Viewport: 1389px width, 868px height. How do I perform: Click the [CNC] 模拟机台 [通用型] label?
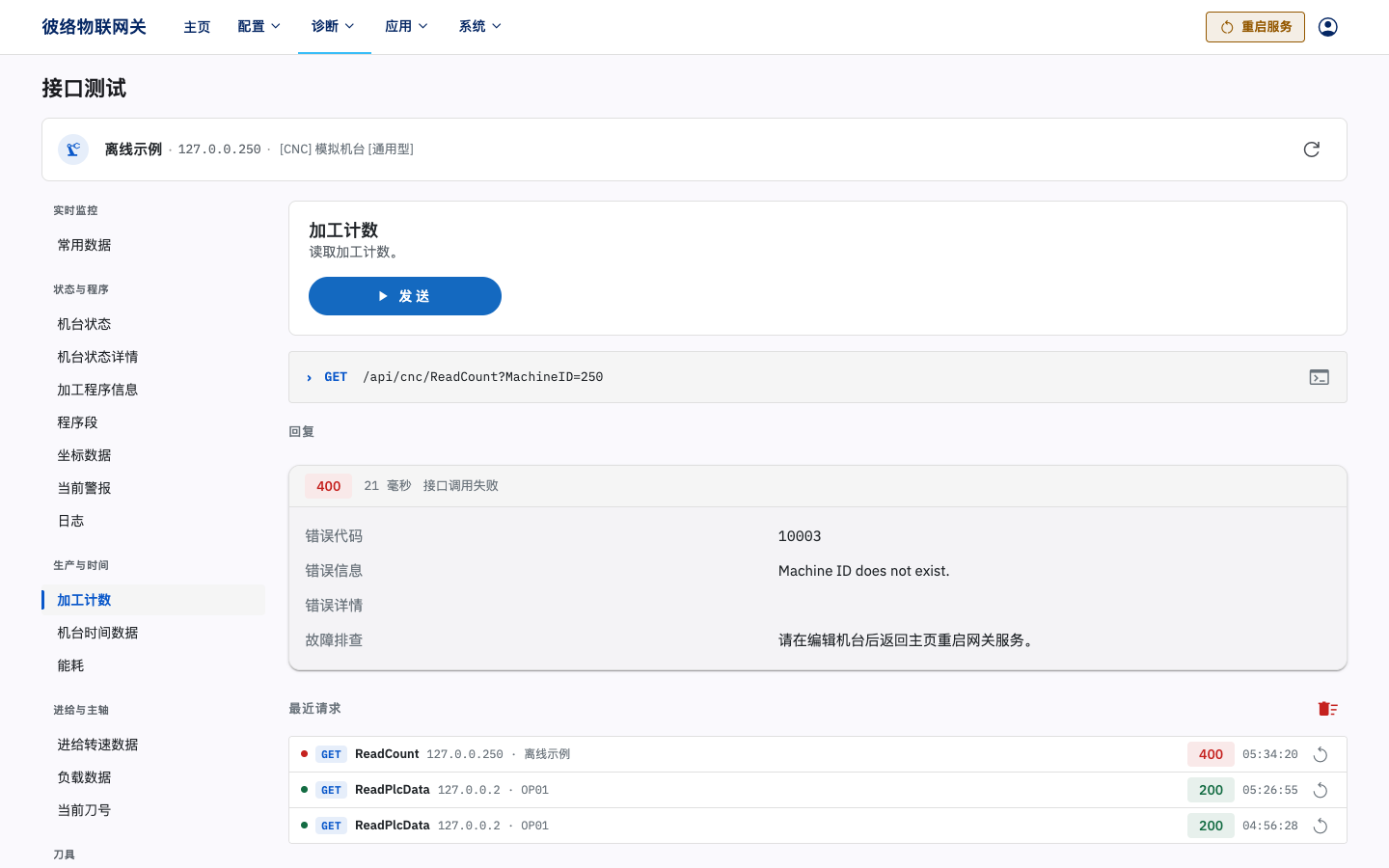coord(346,149)
